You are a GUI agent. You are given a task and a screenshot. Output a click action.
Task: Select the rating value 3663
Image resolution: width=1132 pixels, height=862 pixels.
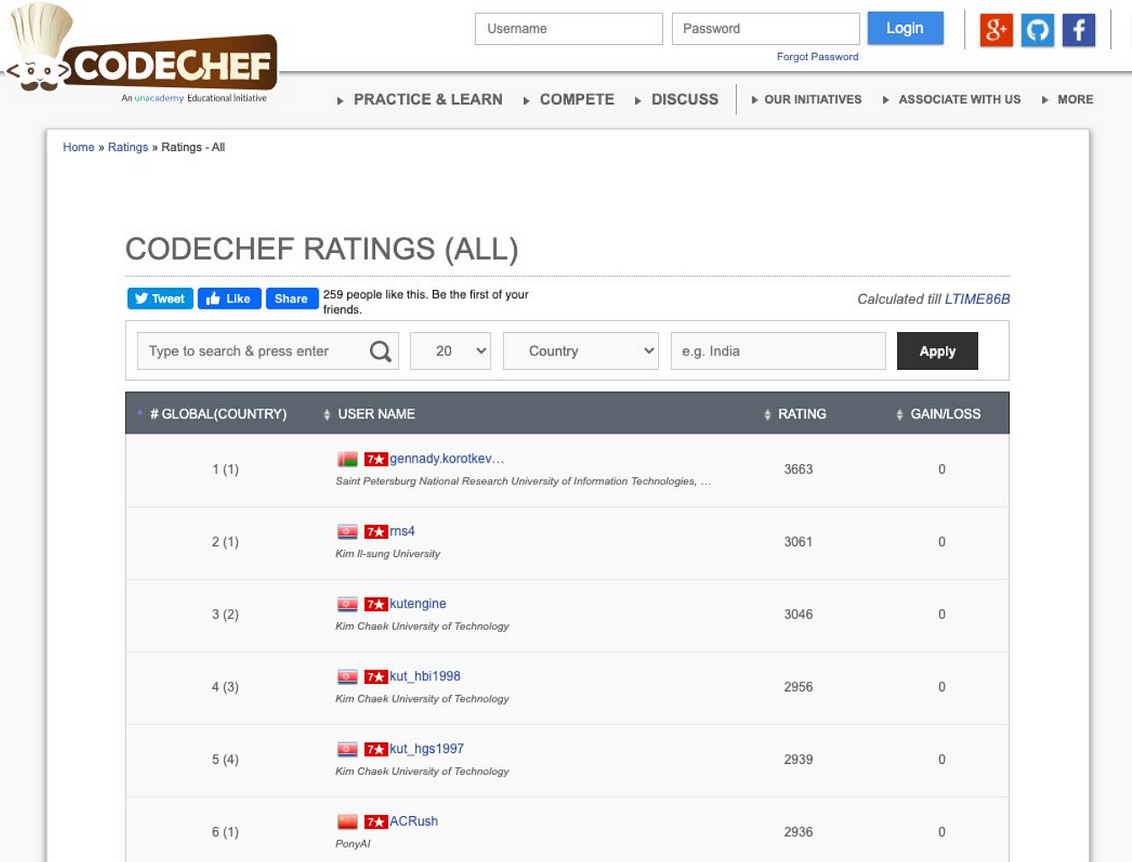pos(798,469)
